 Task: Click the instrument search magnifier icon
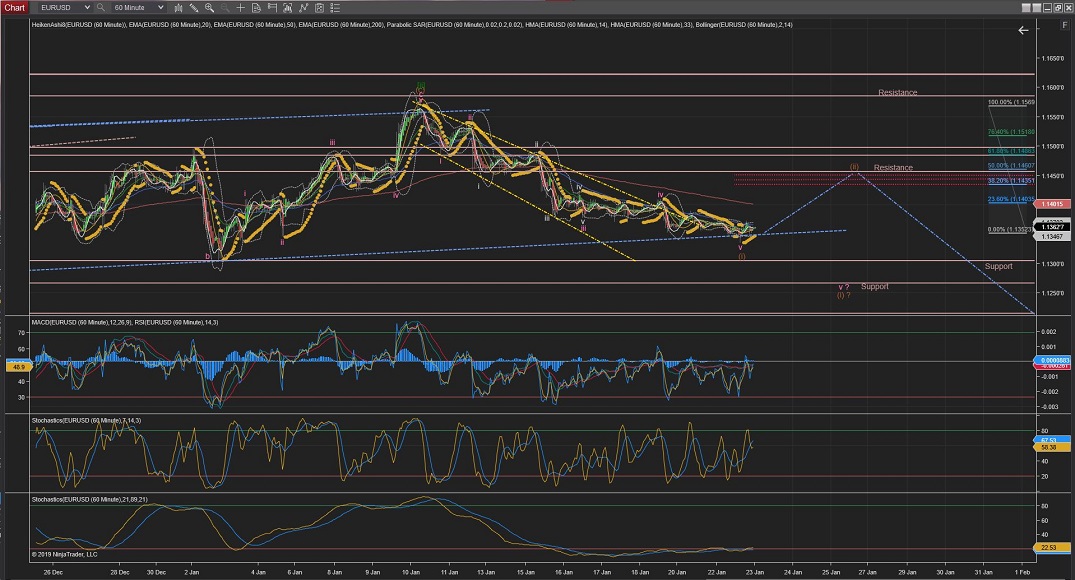[x=100, y=7]
